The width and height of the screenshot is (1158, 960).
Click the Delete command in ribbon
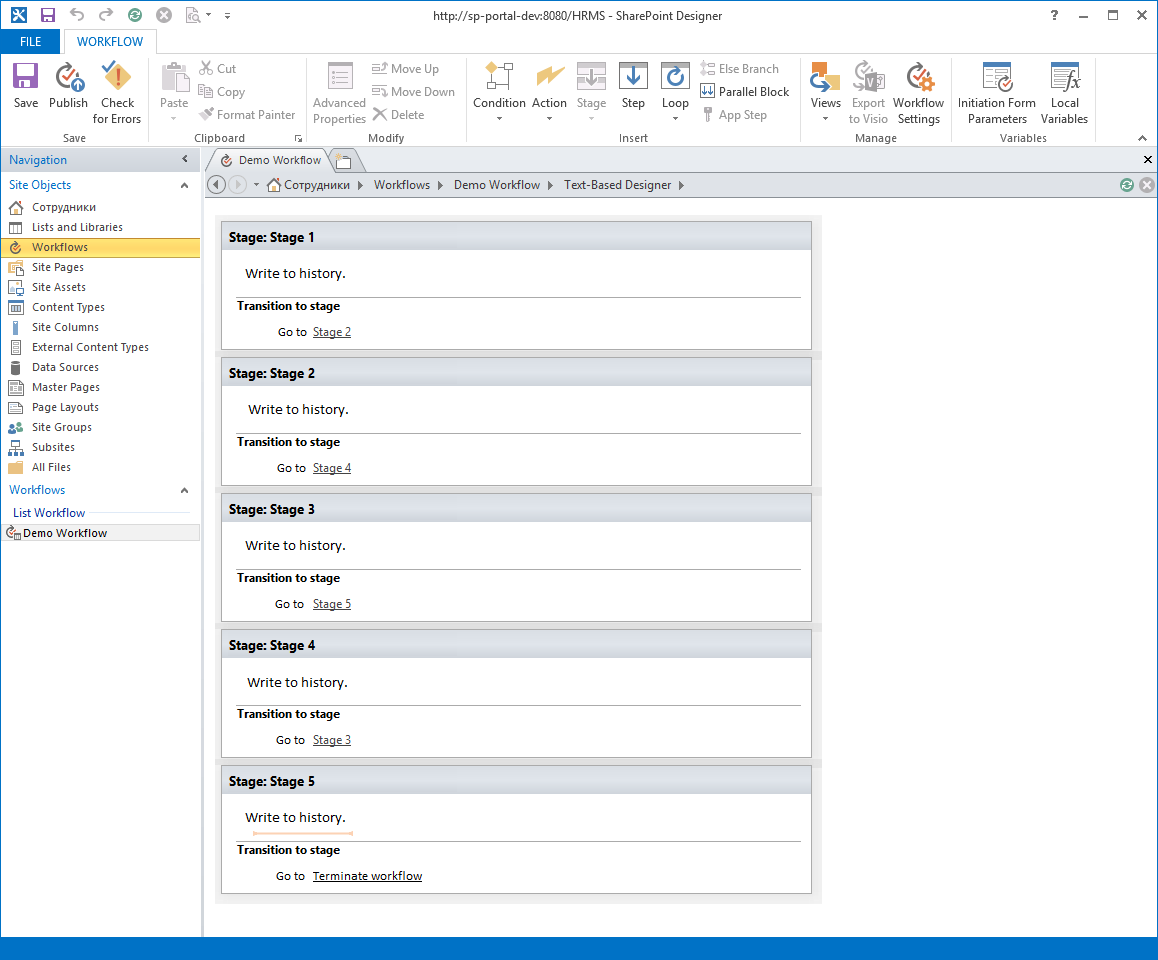(x=399, y=114)
